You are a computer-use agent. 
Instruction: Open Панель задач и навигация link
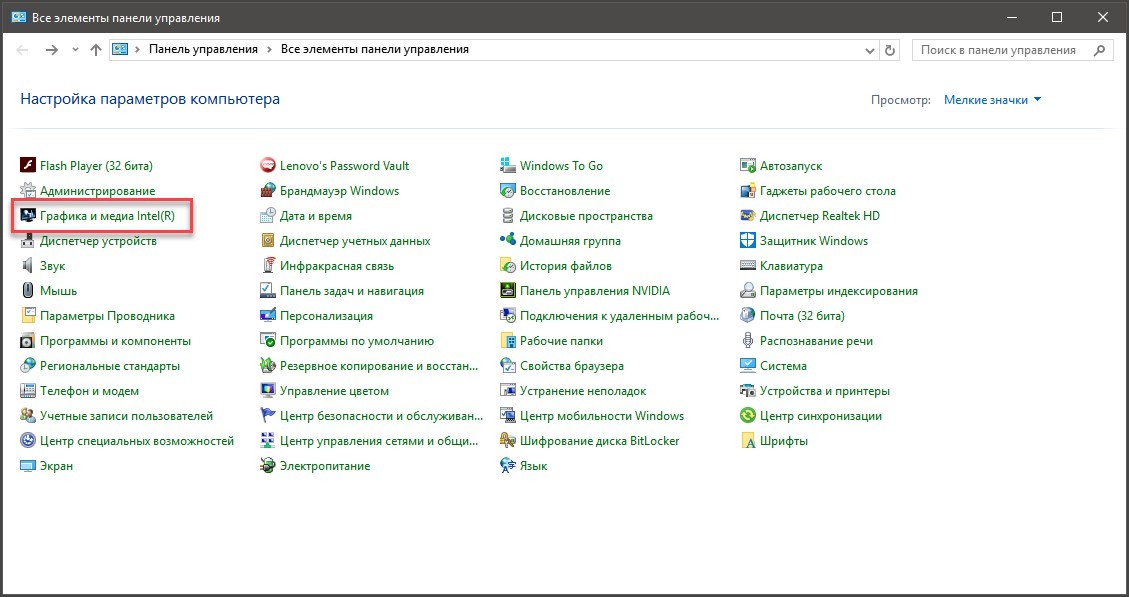tap(351, 291)
